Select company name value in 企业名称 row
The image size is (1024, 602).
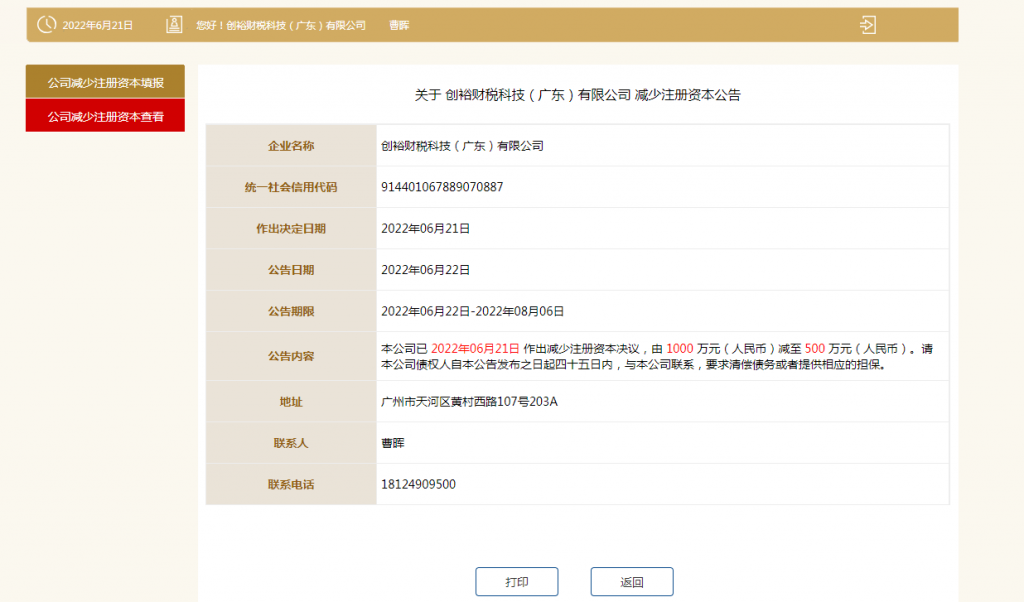coord(462,146)
